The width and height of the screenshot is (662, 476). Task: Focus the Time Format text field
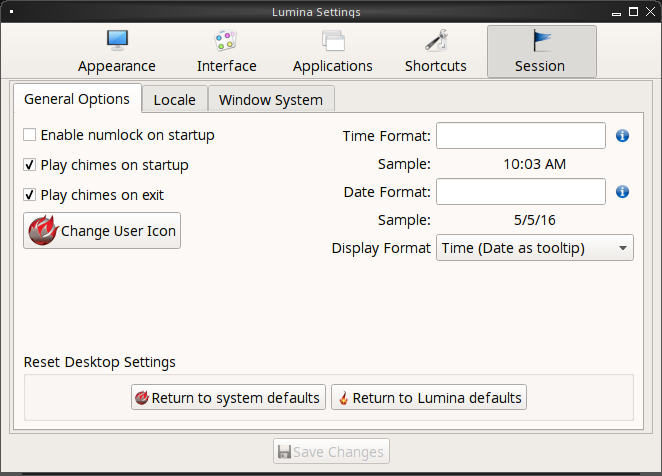521,136
